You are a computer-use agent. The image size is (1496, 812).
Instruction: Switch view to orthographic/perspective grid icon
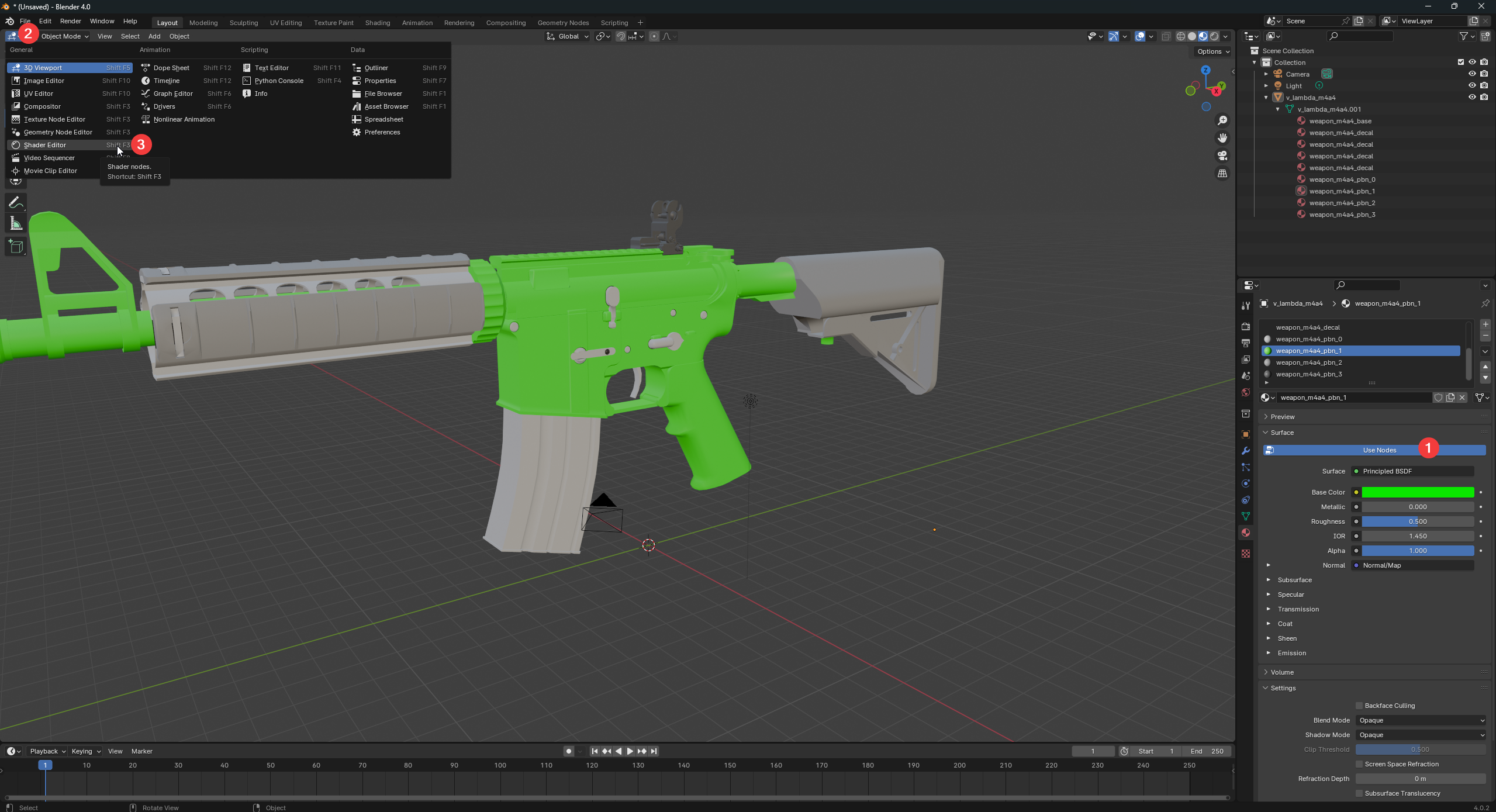[x=1222, y=174]
